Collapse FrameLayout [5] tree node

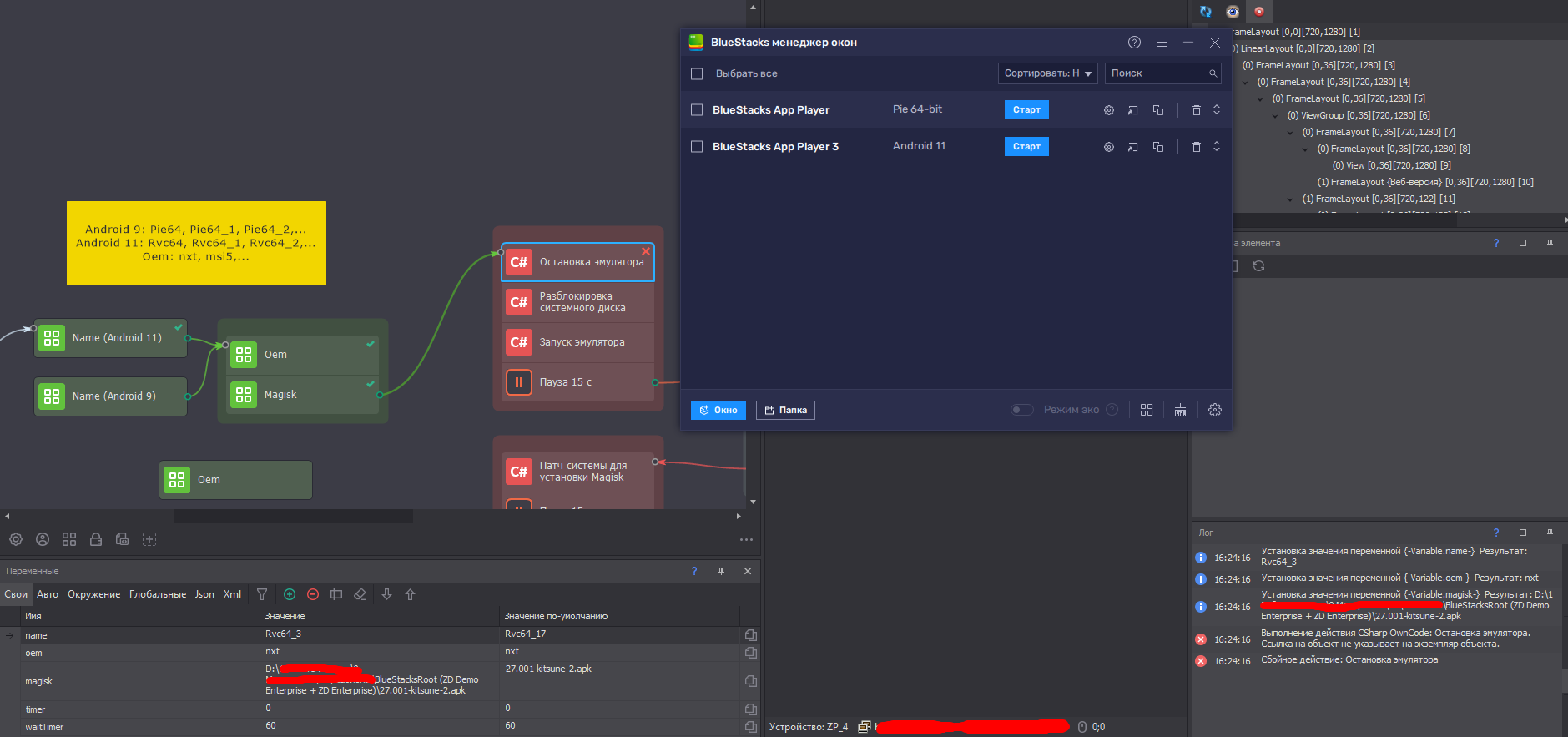pos(1261,98)
